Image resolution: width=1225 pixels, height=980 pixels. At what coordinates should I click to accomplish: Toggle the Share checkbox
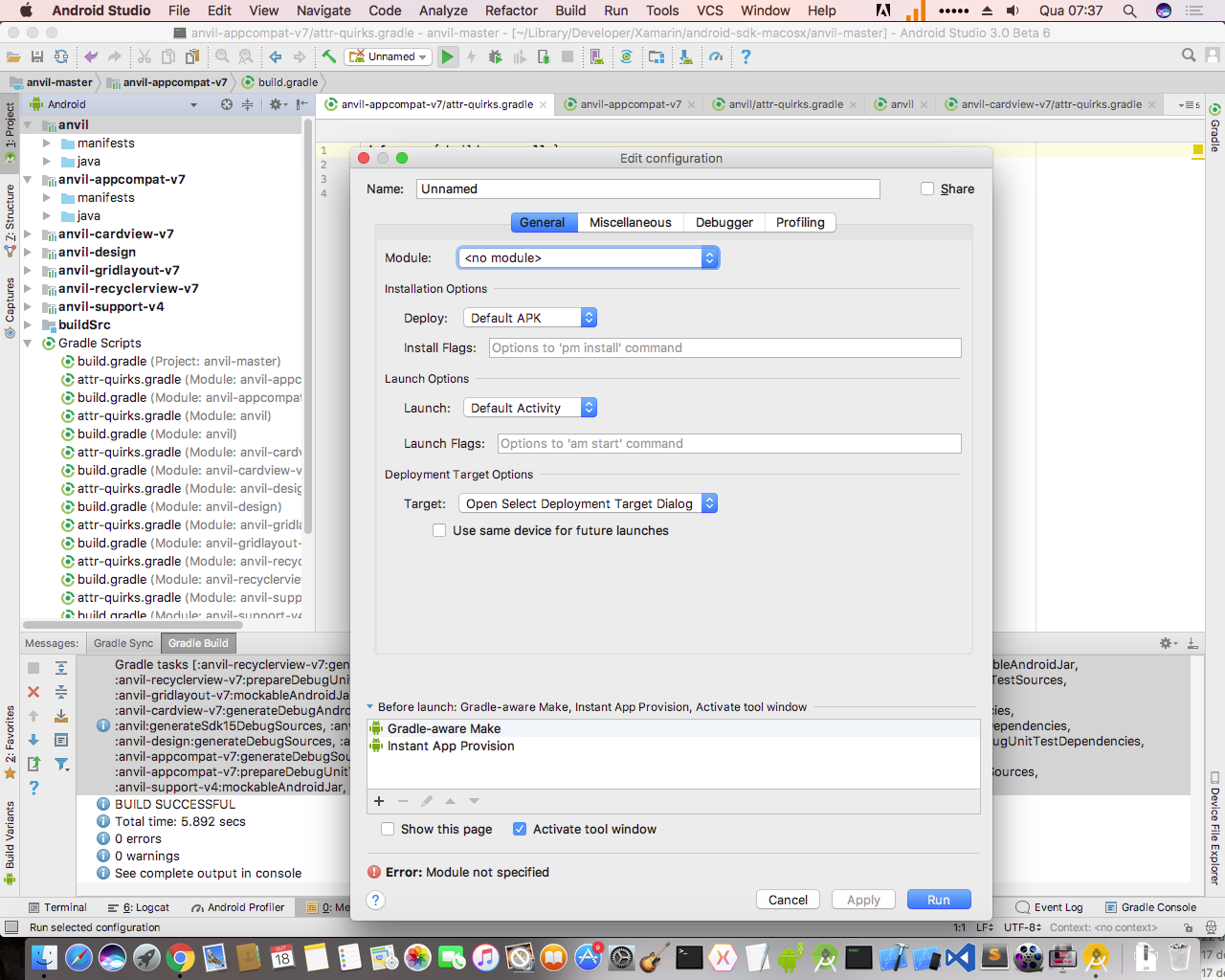click(x=927, y=189)
